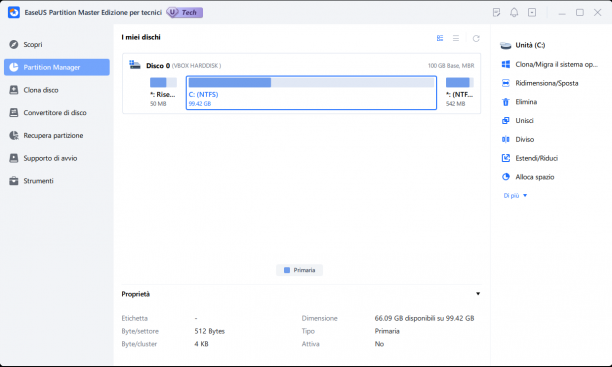
Task: Click I miei dischi heading
Action: pos(141,37)
